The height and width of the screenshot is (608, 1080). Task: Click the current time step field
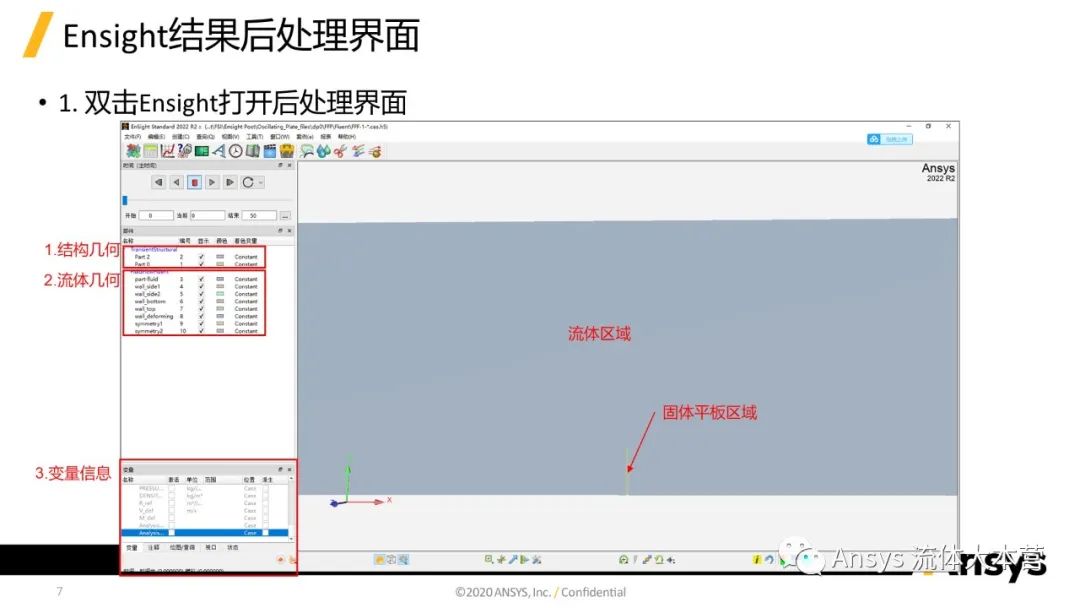pyautogui.click(x=207, y=216)
